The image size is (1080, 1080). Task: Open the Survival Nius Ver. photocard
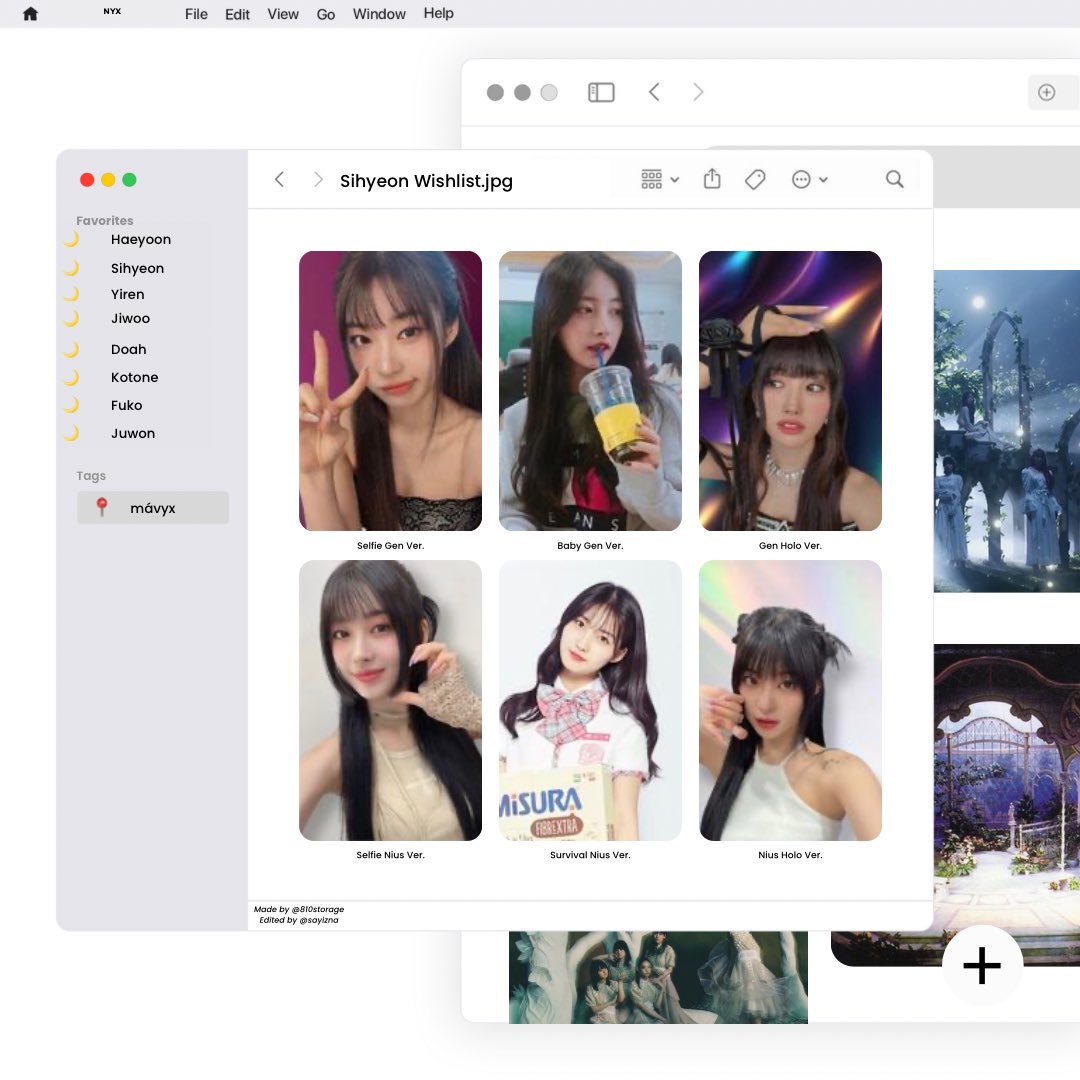tap(590, 700)
